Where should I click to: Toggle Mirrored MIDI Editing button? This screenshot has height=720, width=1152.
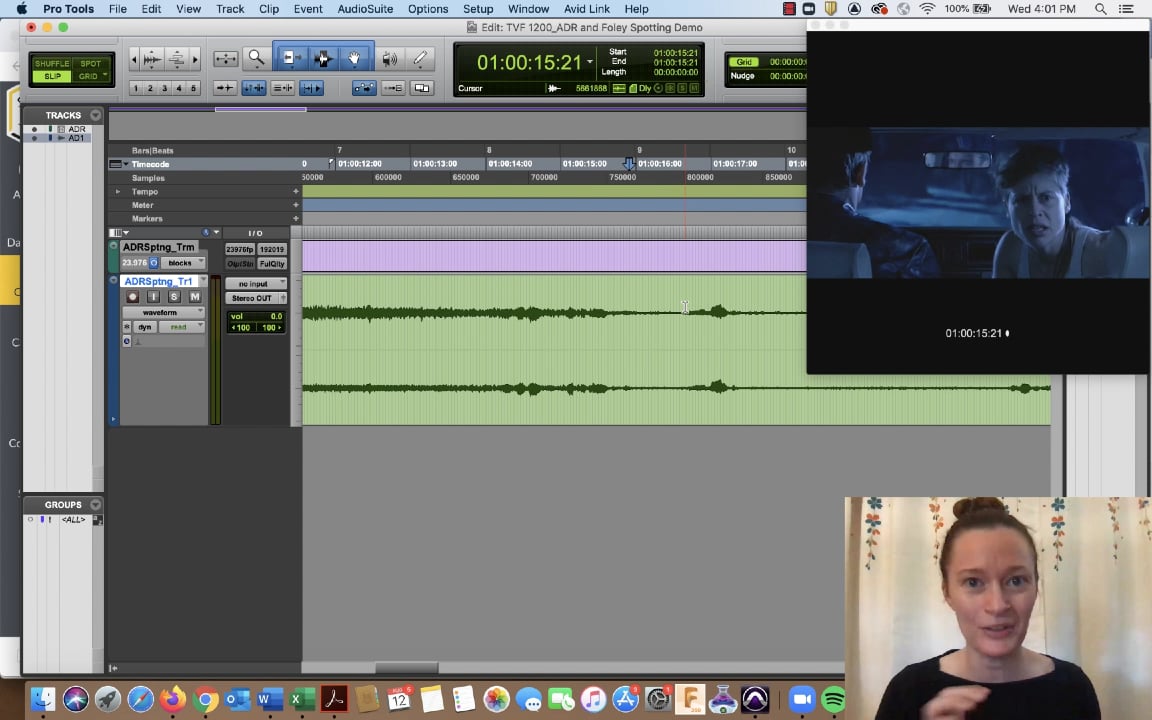[393, 88]
